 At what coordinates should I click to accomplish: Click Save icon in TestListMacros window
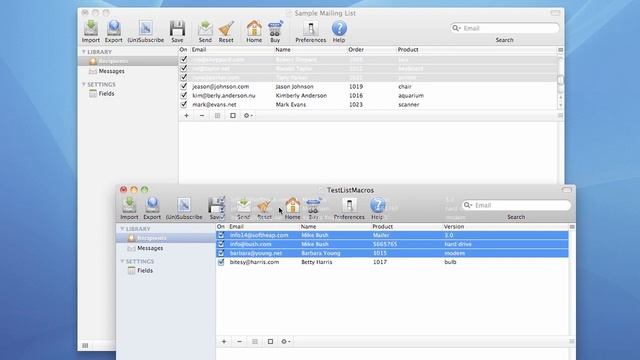pyautogui.click(x=216, y=205)
